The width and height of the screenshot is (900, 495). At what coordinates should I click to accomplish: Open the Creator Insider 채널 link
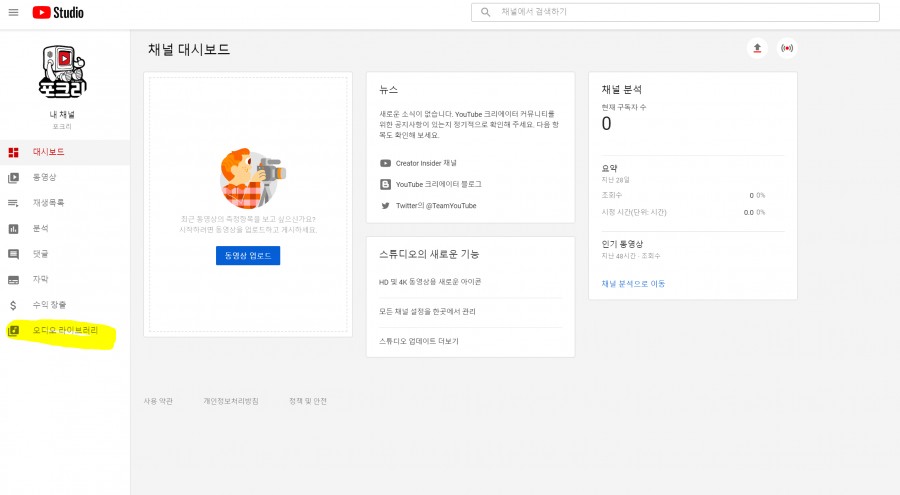click(x=426, y=164)
